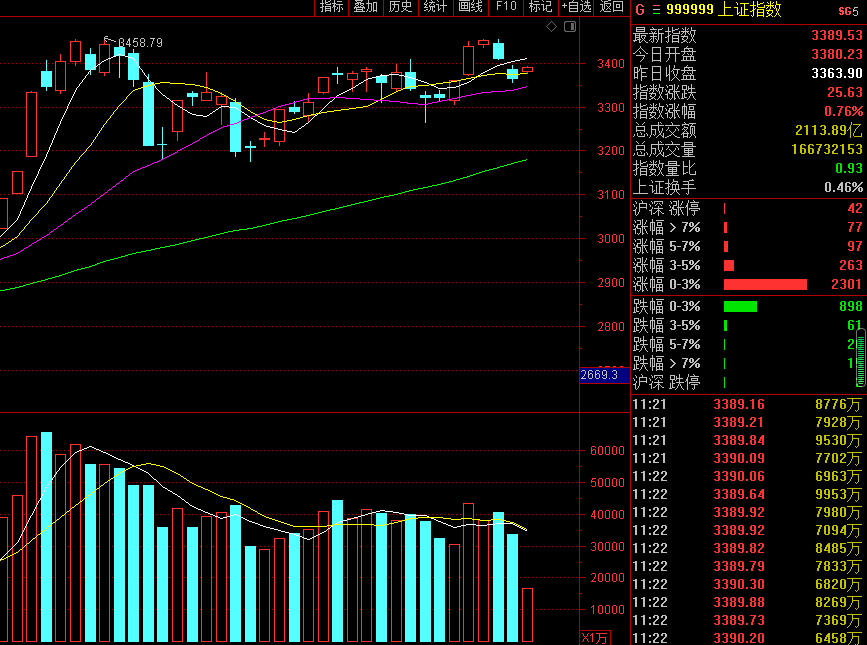Open the 统计 statistics tool
The width and height of the screenshot is (867, 645).
pyautogui.click(x=435, y=7)
